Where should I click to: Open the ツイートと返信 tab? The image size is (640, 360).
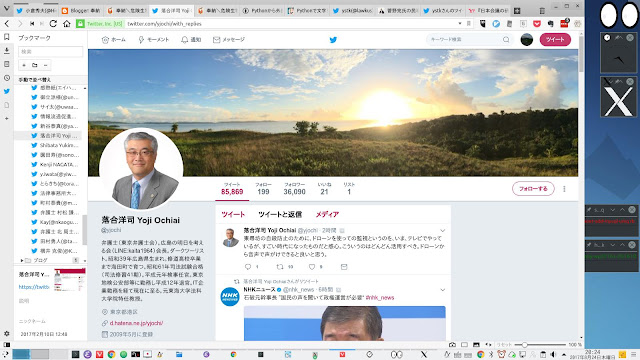tap(280, 214)
